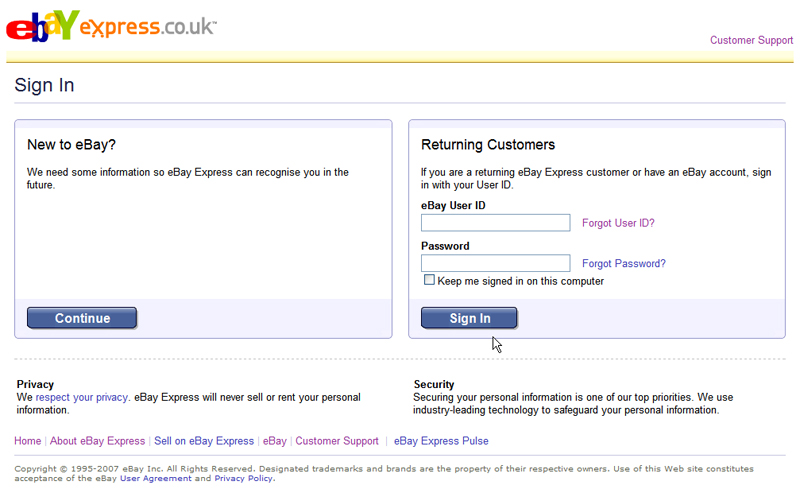Viewport: 800px width, 489px height.
Task: Click the 'eBay User ID' field label
Action: pos(453,205)
